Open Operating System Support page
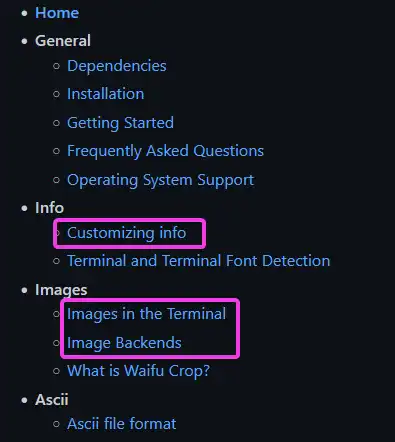 [160, 180]
